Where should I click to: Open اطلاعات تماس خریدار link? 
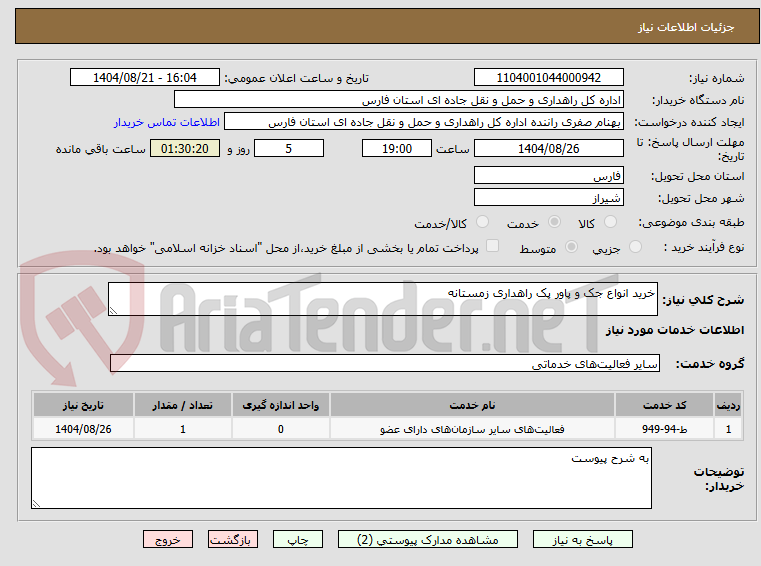(167, 122)
